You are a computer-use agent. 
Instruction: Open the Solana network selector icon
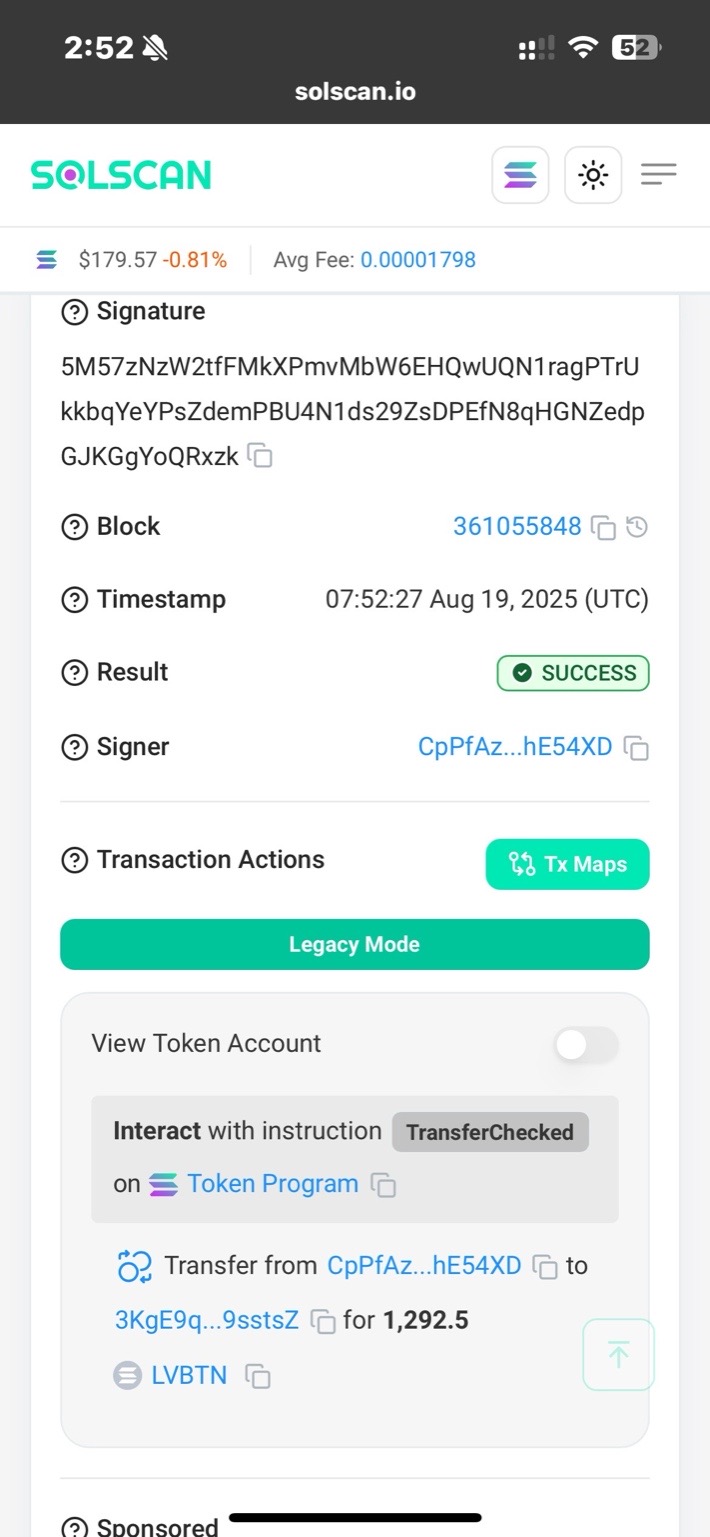[520, 175]
